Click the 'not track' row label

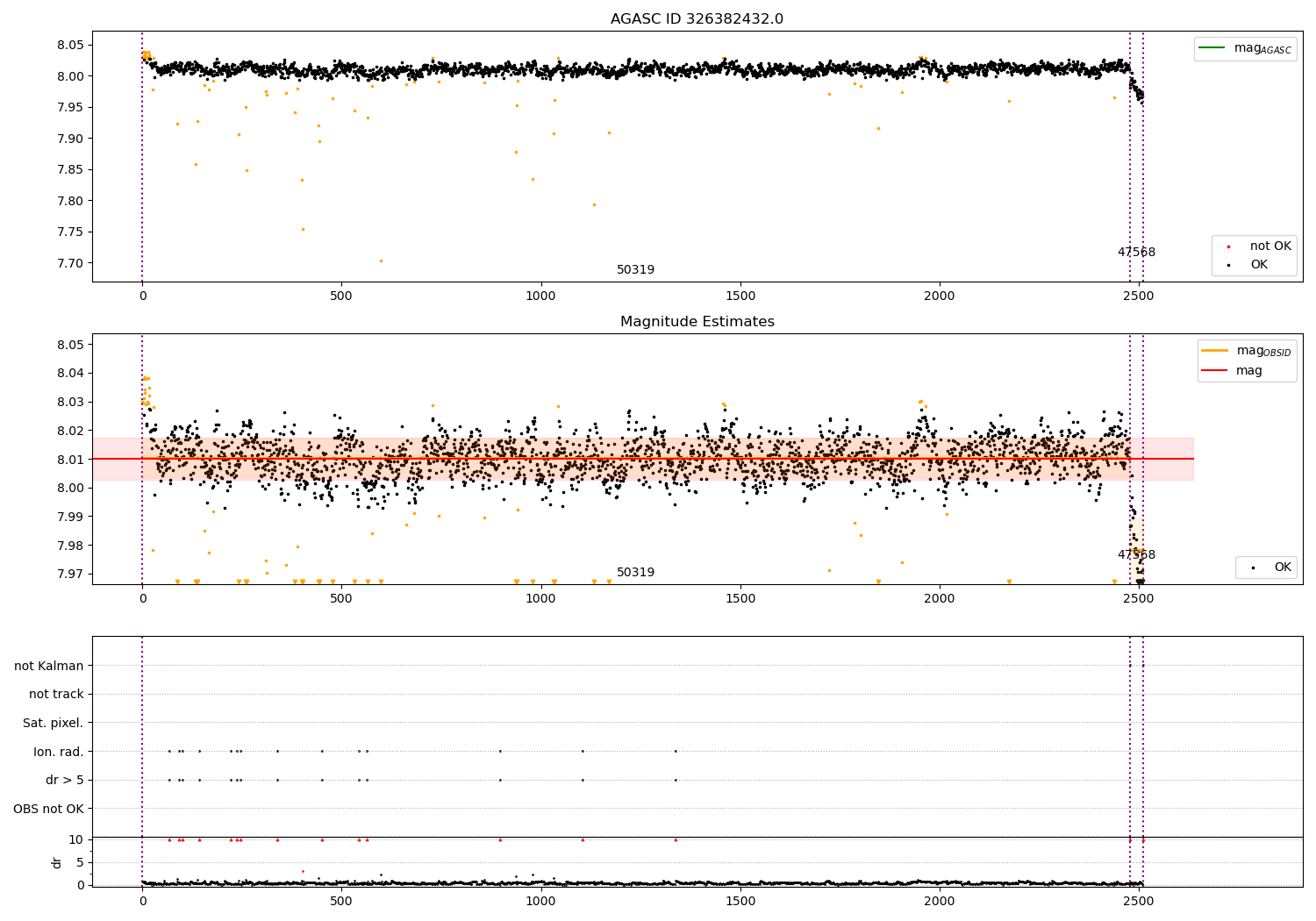coord(56,695)
